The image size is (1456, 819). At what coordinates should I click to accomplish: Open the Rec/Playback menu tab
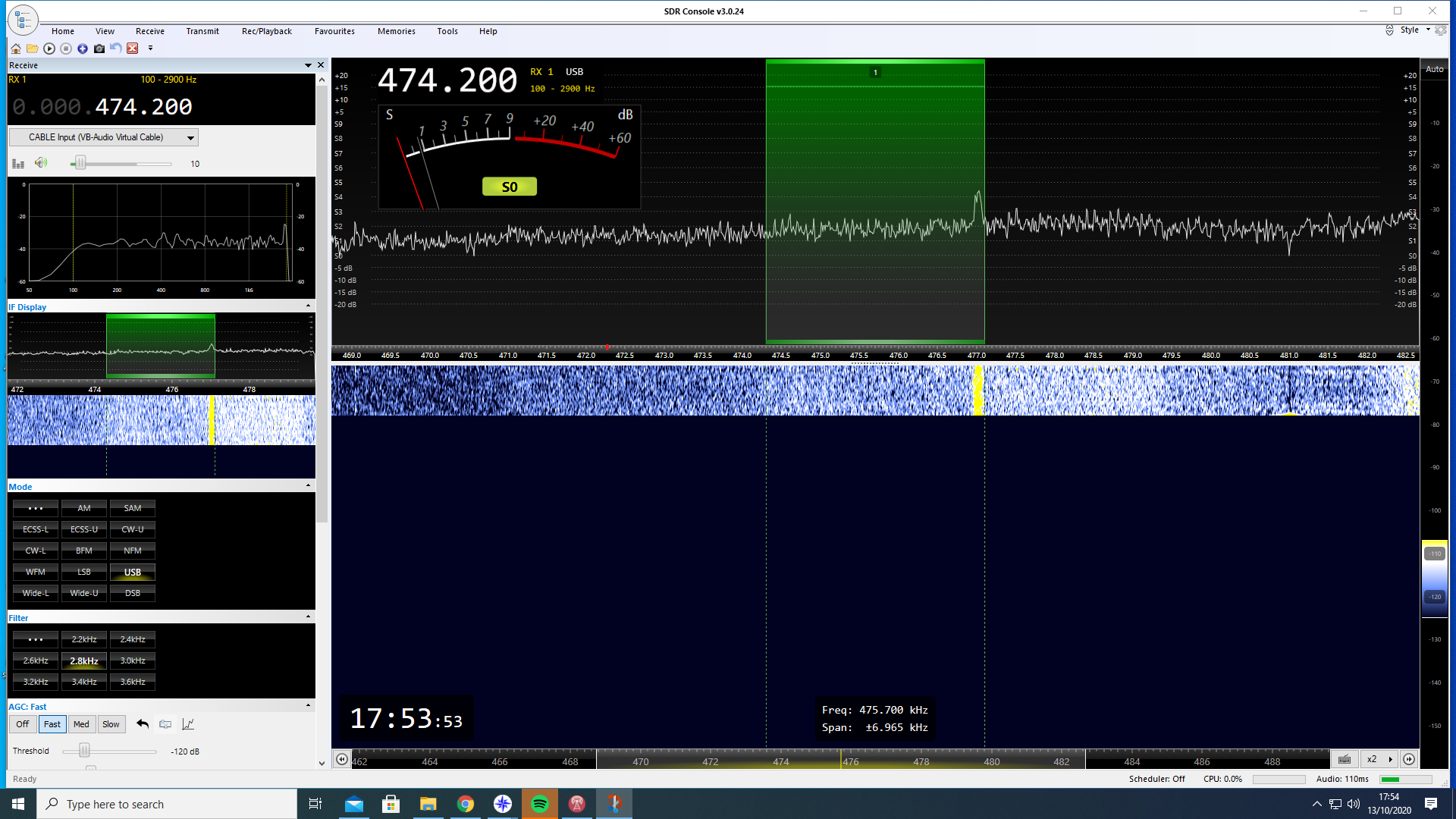click(x=266, y=31)
